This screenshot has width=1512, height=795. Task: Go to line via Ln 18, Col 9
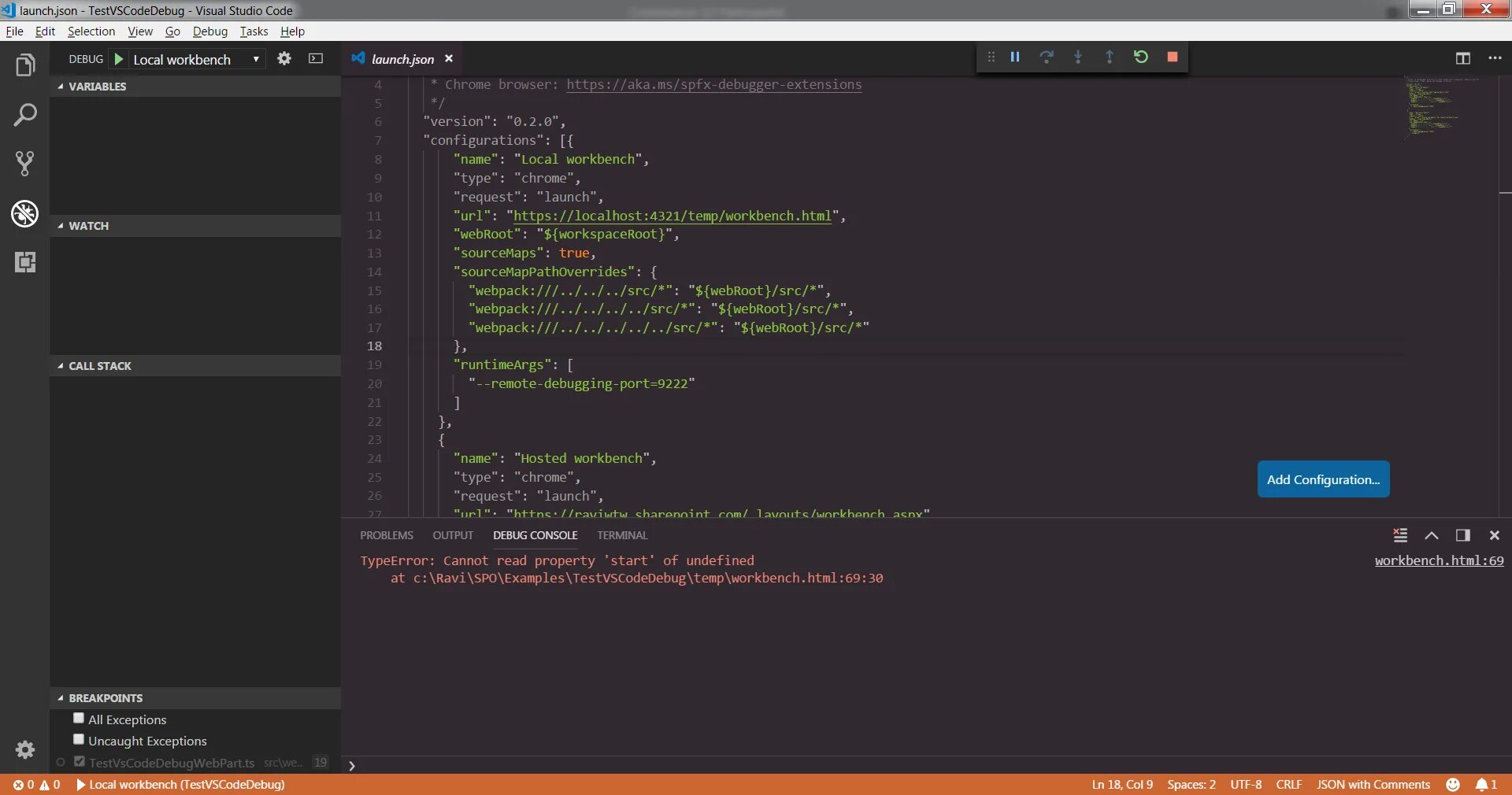(x=1122, y=785)
